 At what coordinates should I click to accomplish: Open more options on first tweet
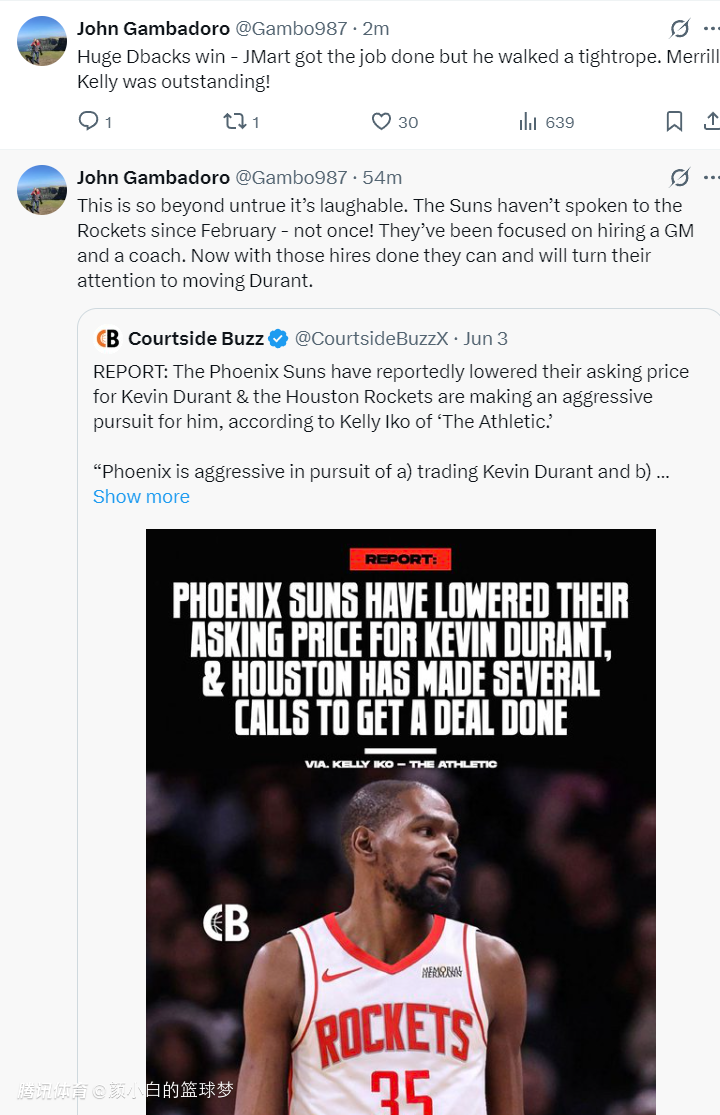point(711,28)
